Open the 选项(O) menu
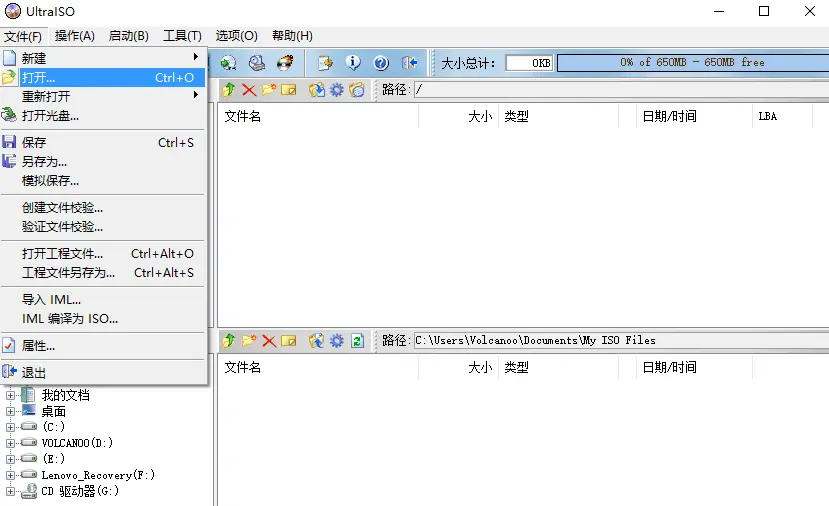The height and width of the screenshot is (506, 829). tap(236, 36)
